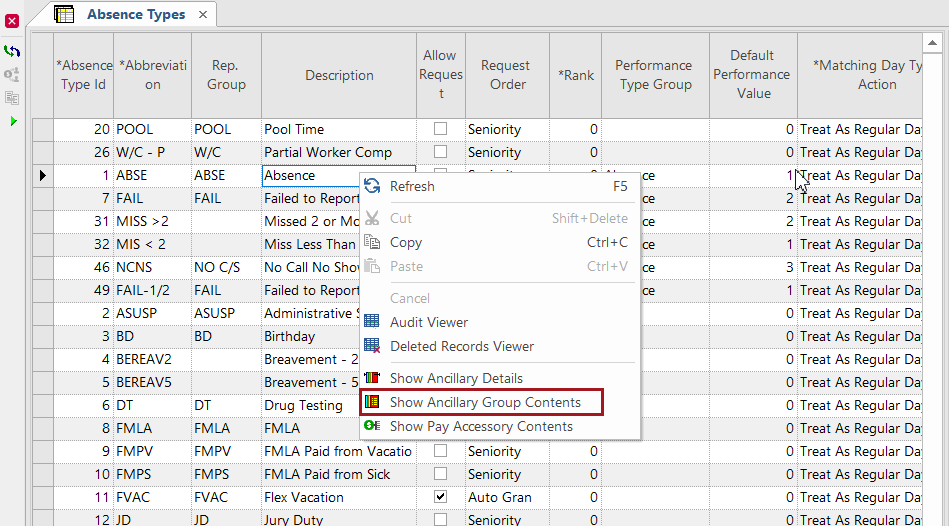
Task: Sort by Rep. Group column header
Action: tap(226, 75)
